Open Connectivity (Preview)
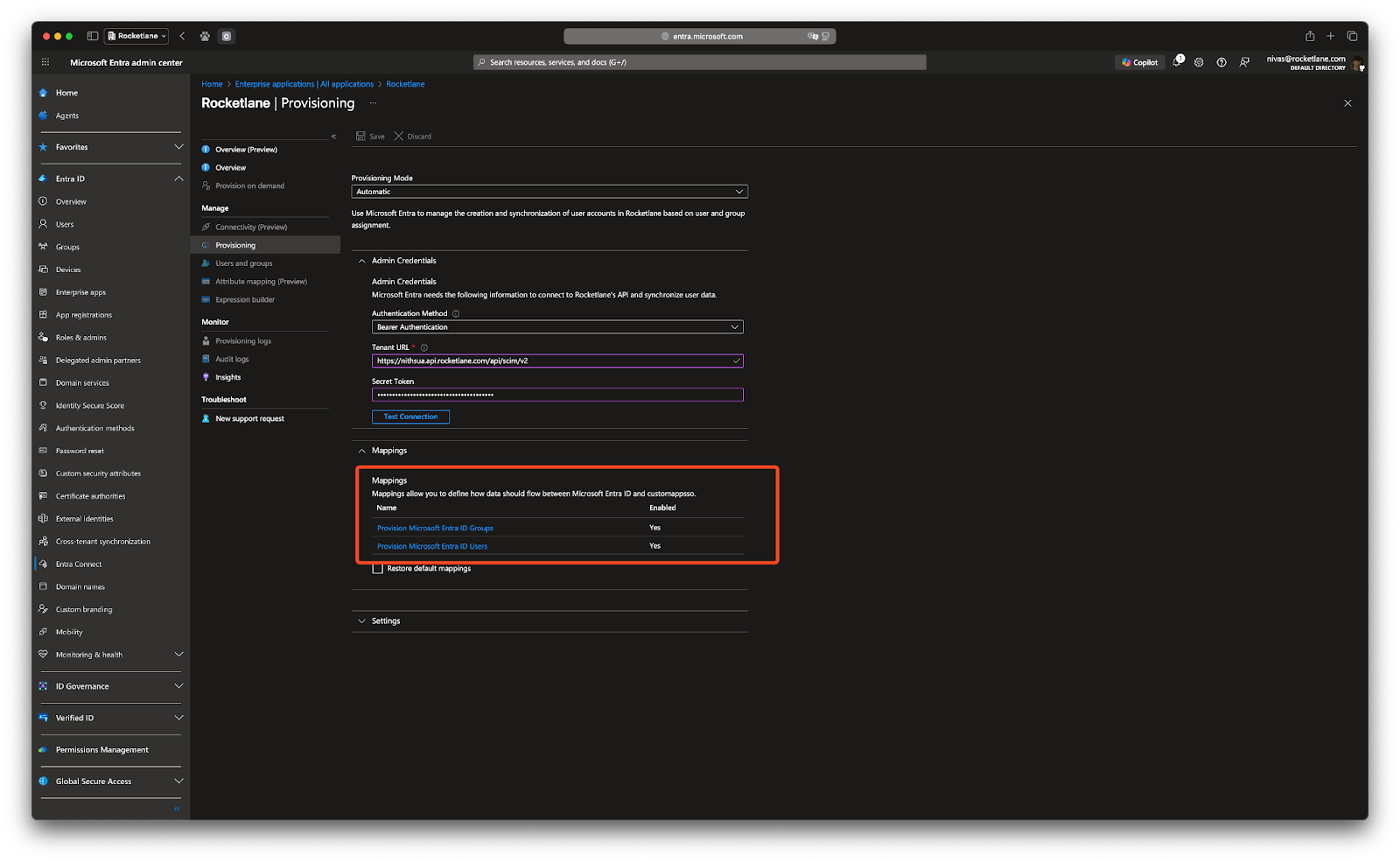1400x862 pixels. pyautogui.click(x=251, y=228)
